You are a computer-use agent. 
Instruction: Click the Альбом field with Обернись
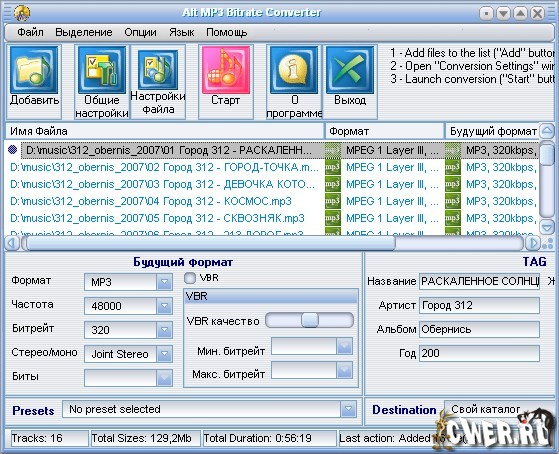tap(479, 329)
